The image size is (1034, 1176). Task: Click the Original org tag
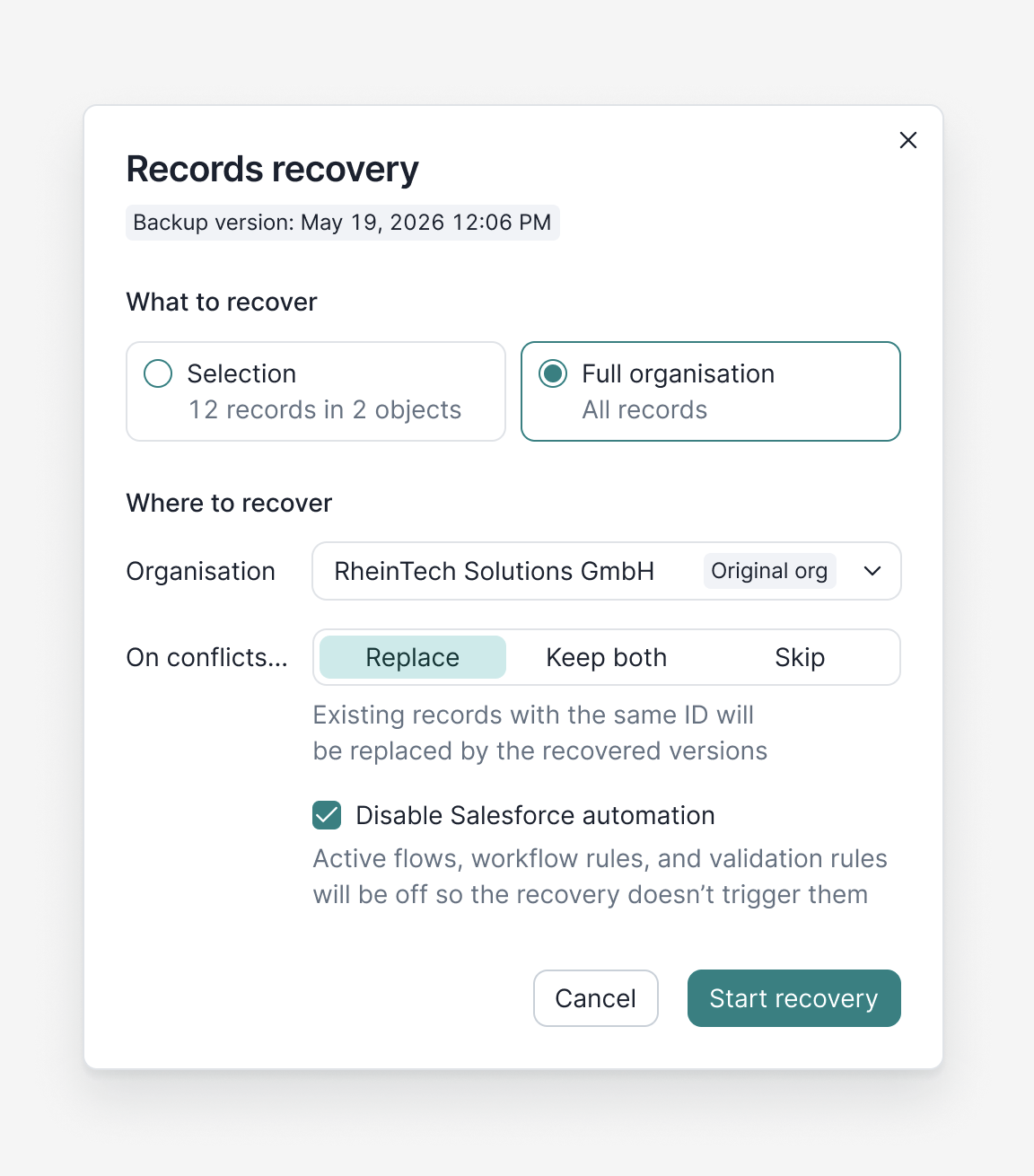(770, 571)
